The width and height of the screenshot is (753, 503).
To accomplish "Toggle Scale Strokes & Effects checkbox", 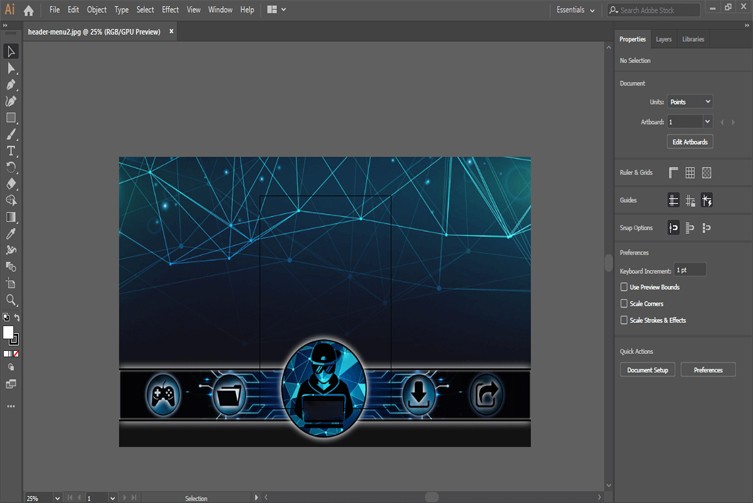I will coord(624,320).
